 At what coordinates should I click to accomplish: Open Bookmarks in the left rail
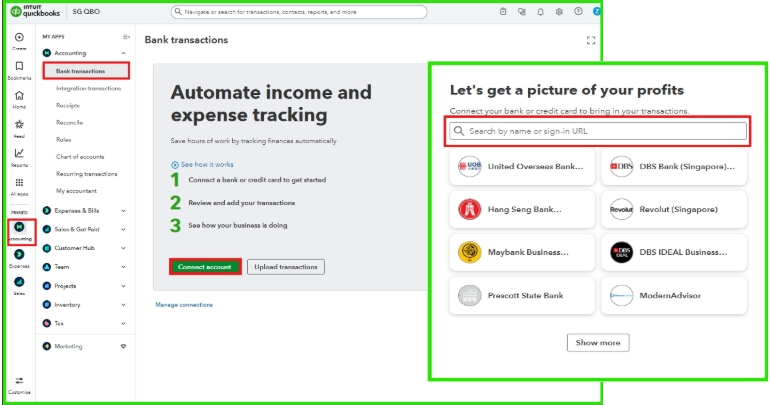click(x=19, y=66)
